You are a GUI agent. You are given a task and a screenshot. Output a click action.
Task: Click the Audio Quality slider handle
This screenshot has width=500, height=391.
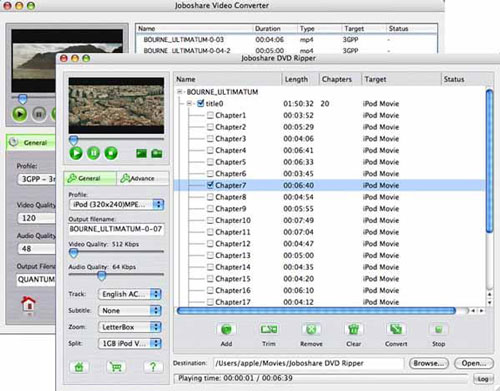tap(102, 275)
